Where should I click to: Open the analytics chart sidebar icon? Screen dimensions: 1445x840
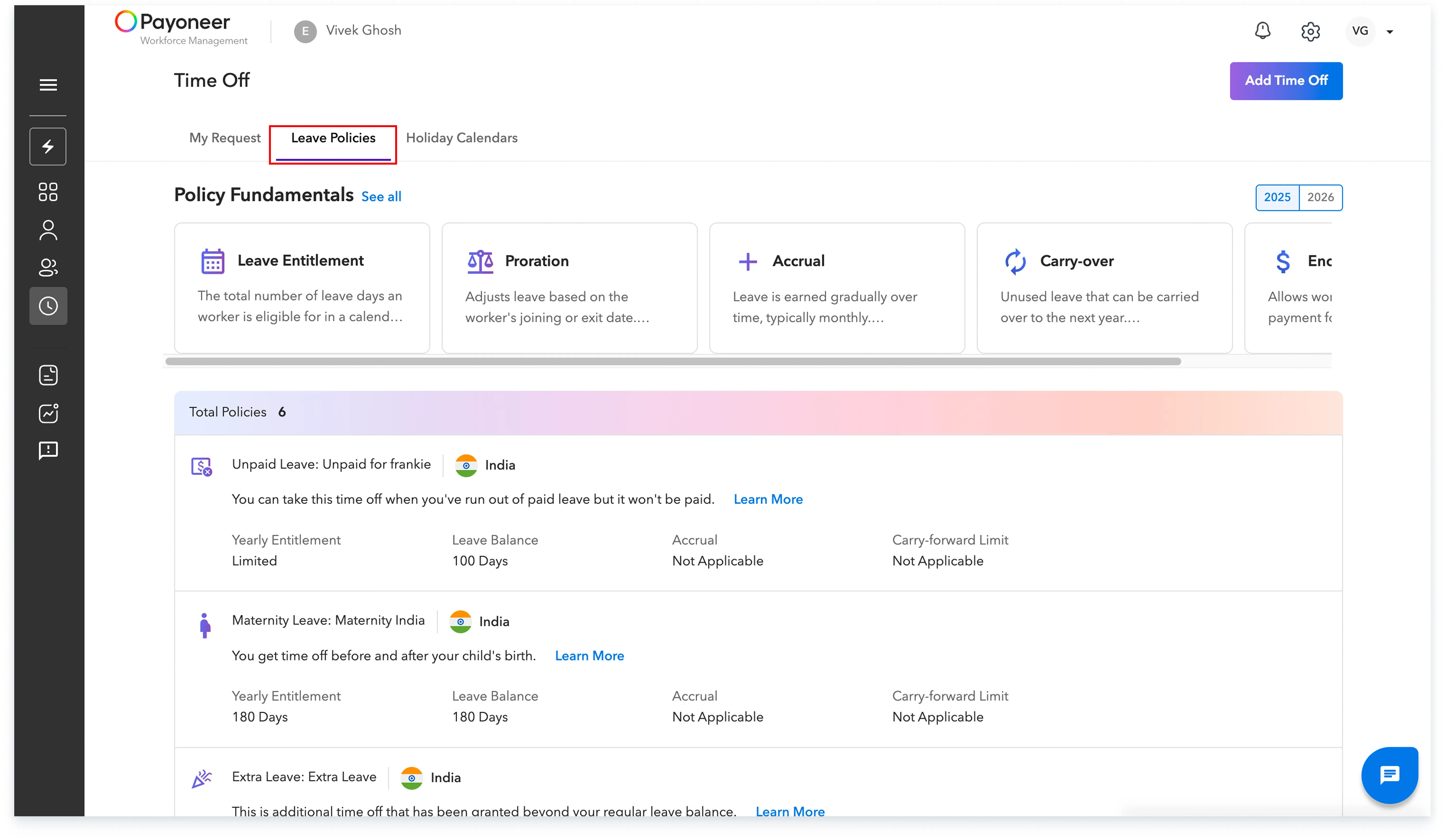coord(48,413)
